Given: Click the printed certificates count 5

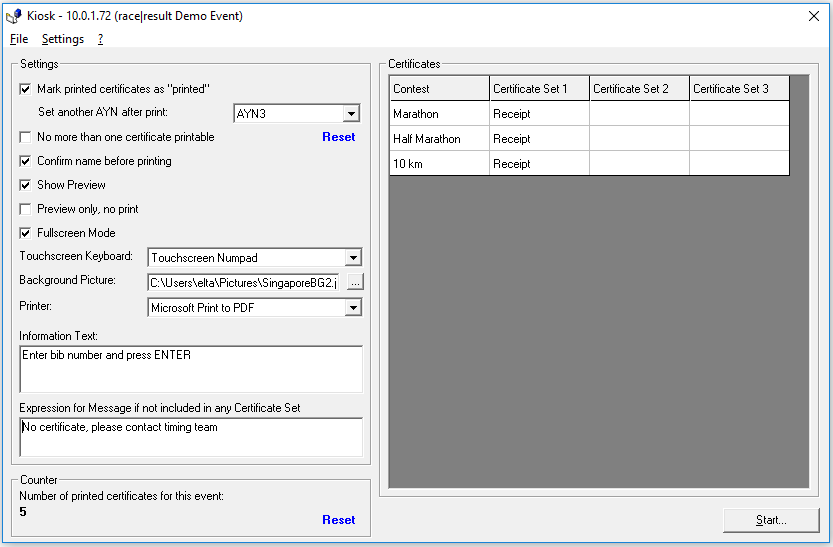Looking at the screenshot, I should click(23, 512).
